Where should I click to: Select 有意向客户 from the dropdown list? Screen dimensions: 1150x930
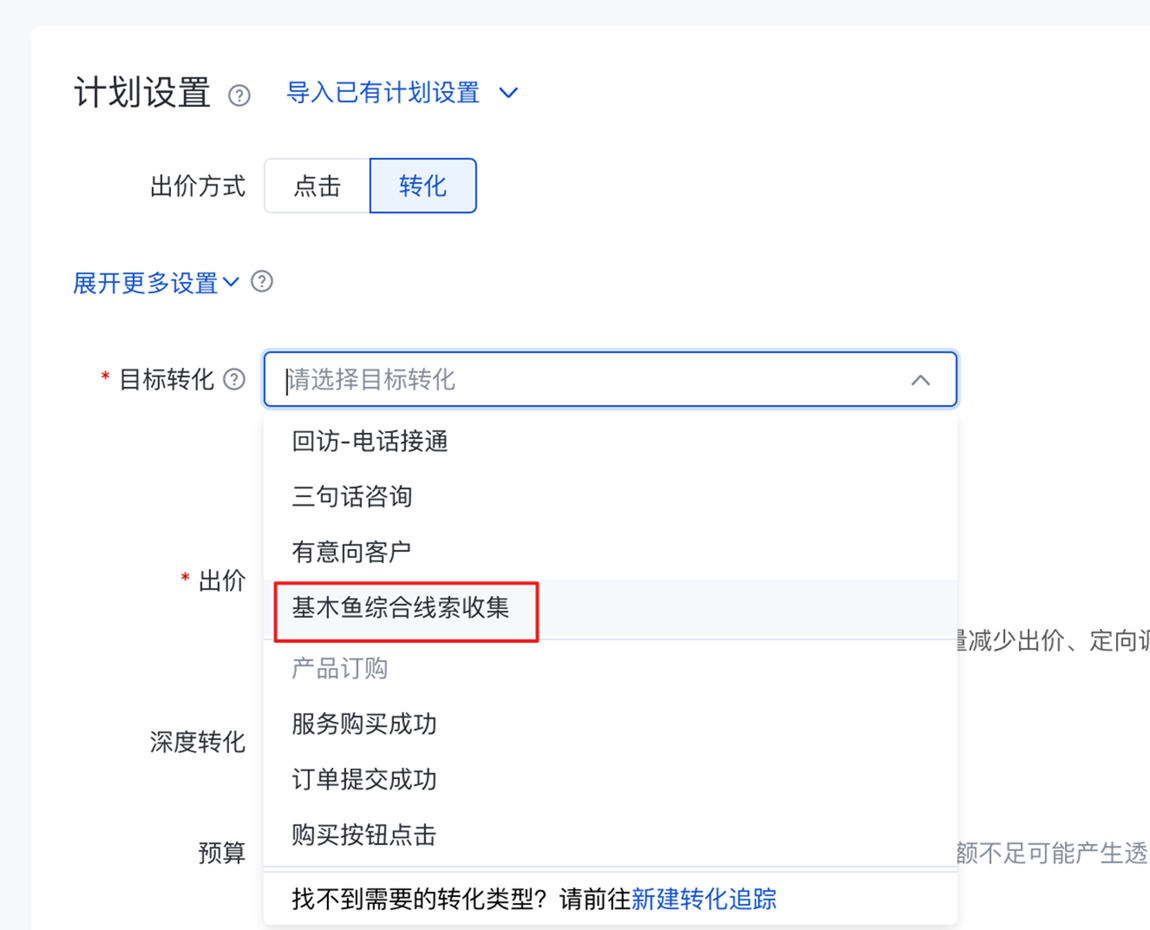[351, 552]
